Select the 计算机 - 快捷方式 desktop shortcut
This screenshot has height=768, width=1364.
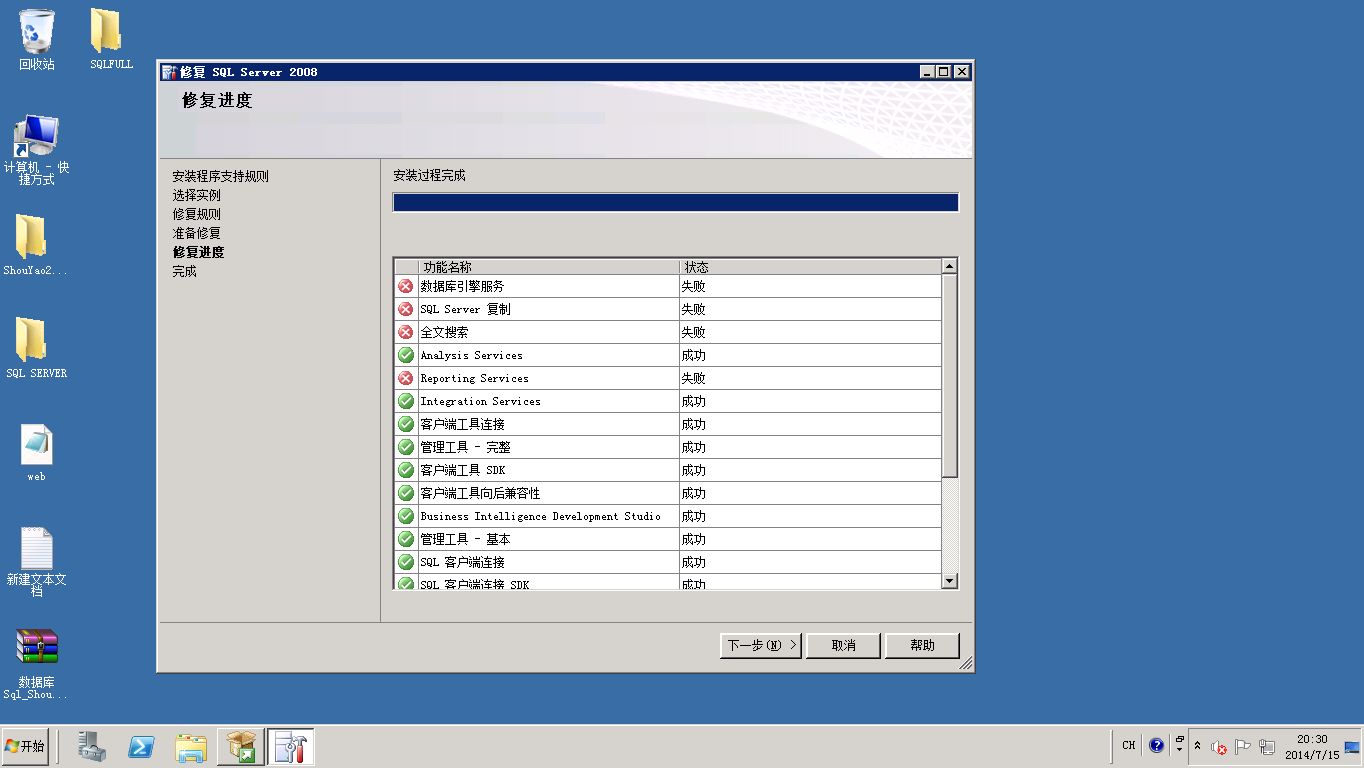point(37,150)
